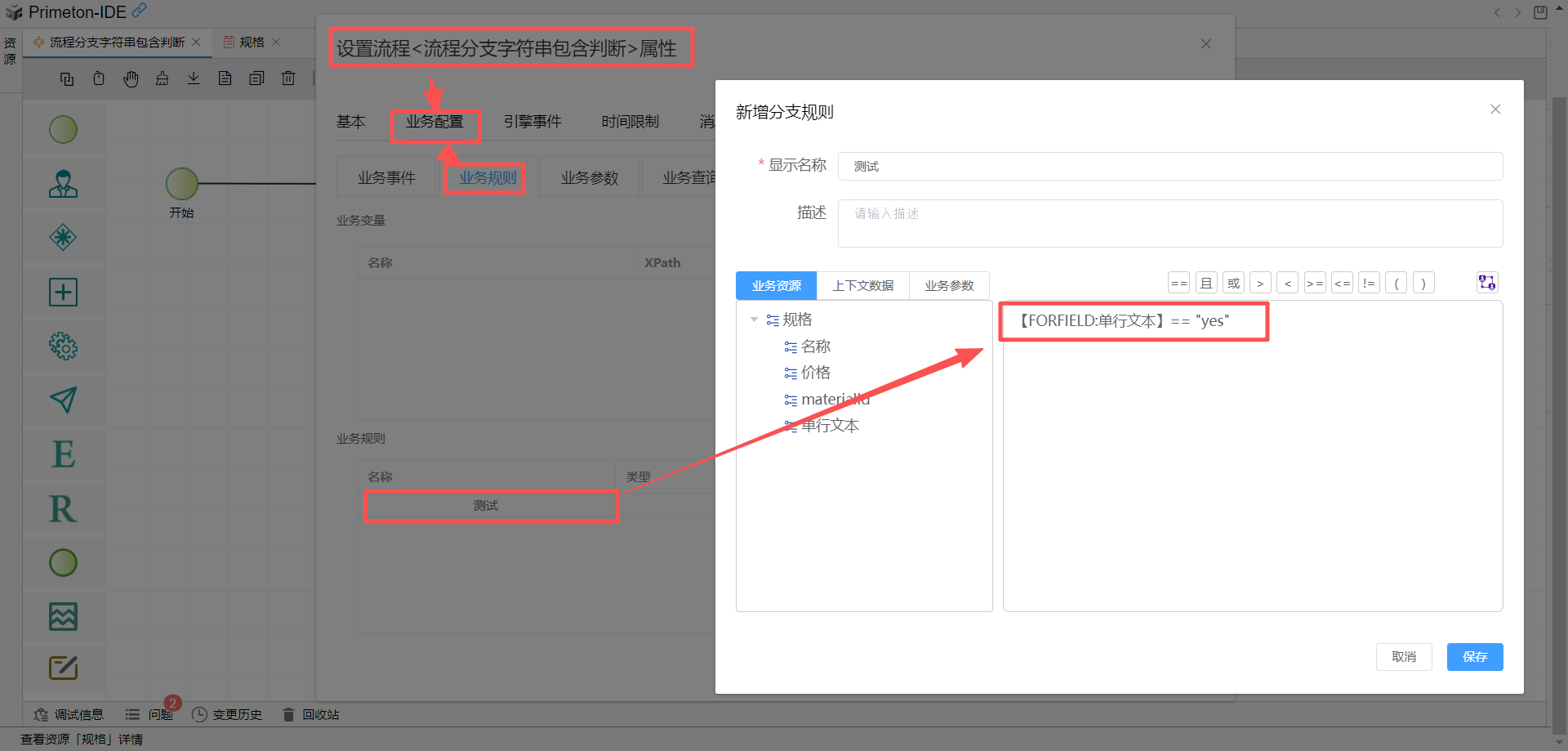Select the paper plane send node icon
The height and width of the screenshot is (751, 1568).
(63, 400)
